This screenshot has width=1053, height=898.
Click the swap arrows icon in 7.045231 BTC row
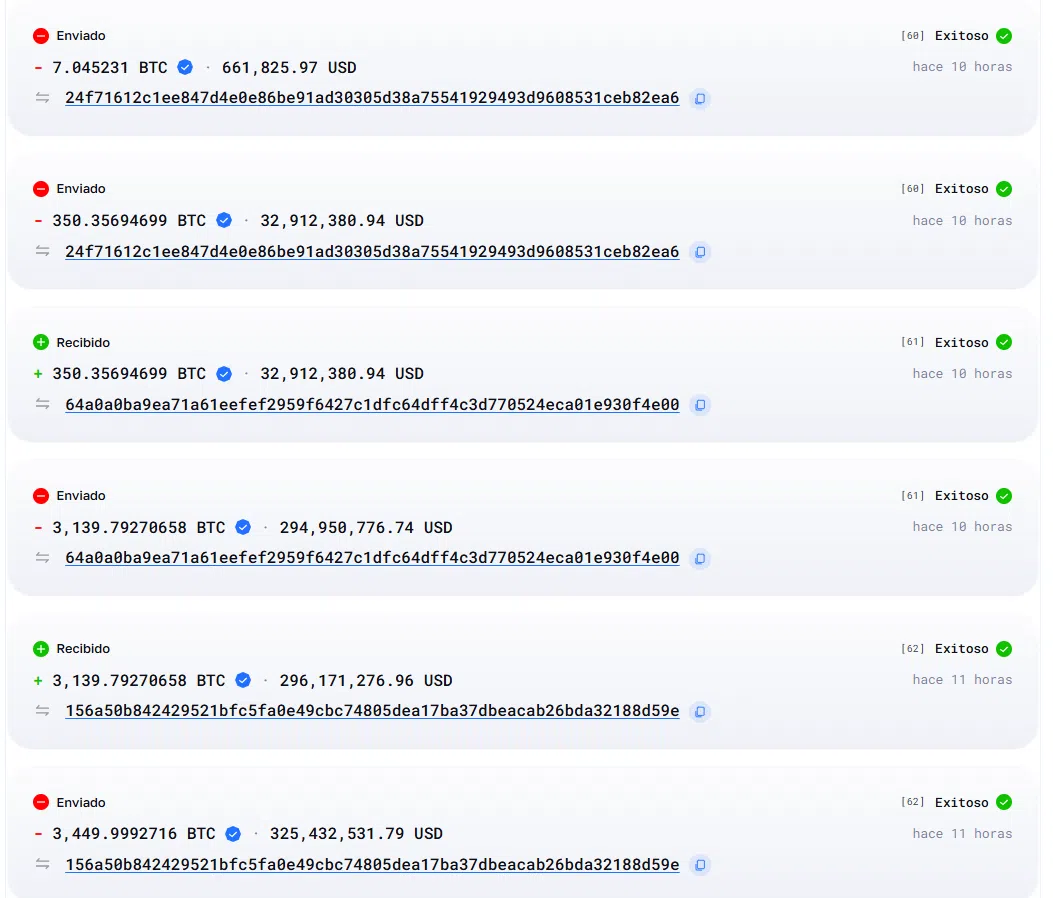point(43,98)
